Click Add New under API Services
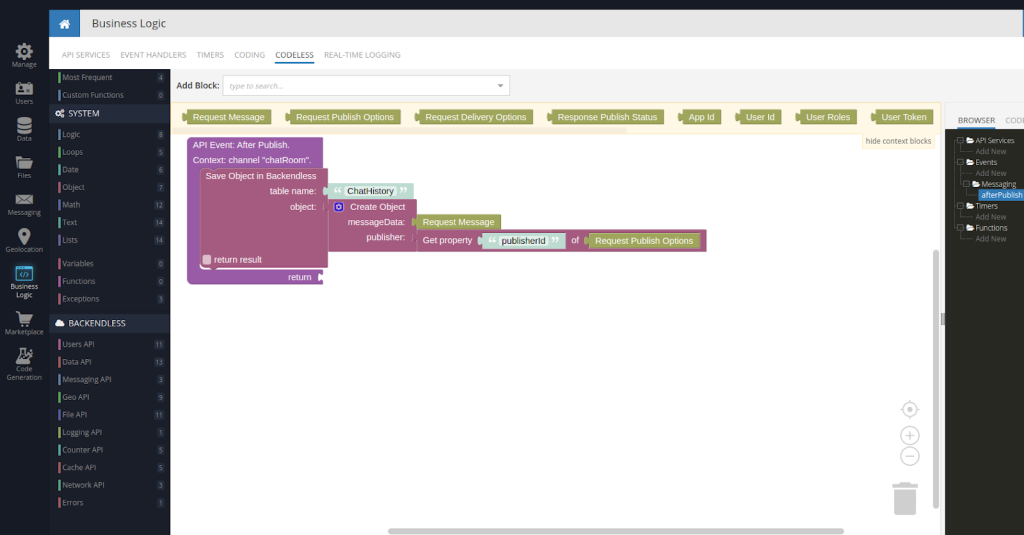 [991, 152]
